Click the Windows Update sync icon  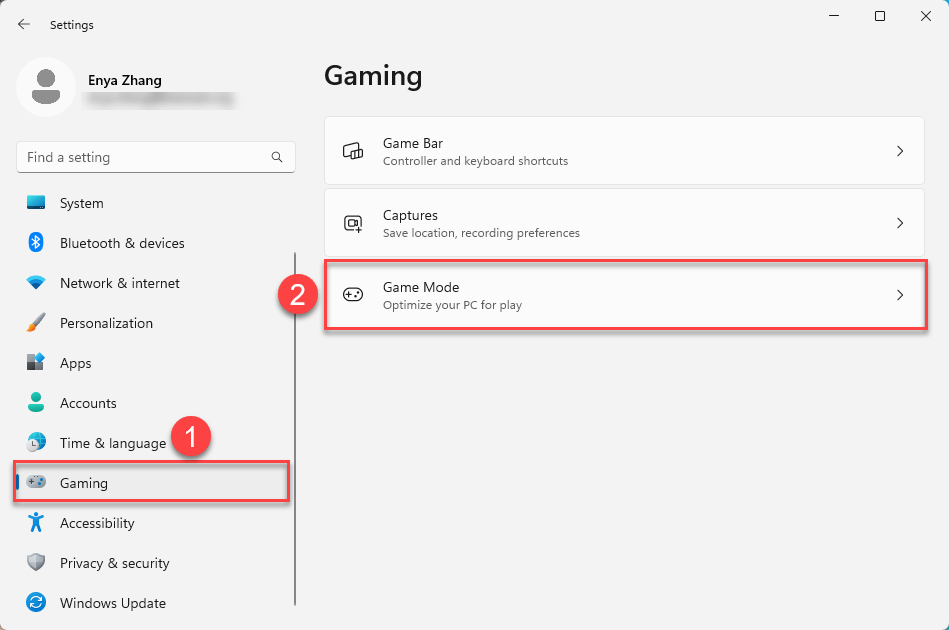36,603
